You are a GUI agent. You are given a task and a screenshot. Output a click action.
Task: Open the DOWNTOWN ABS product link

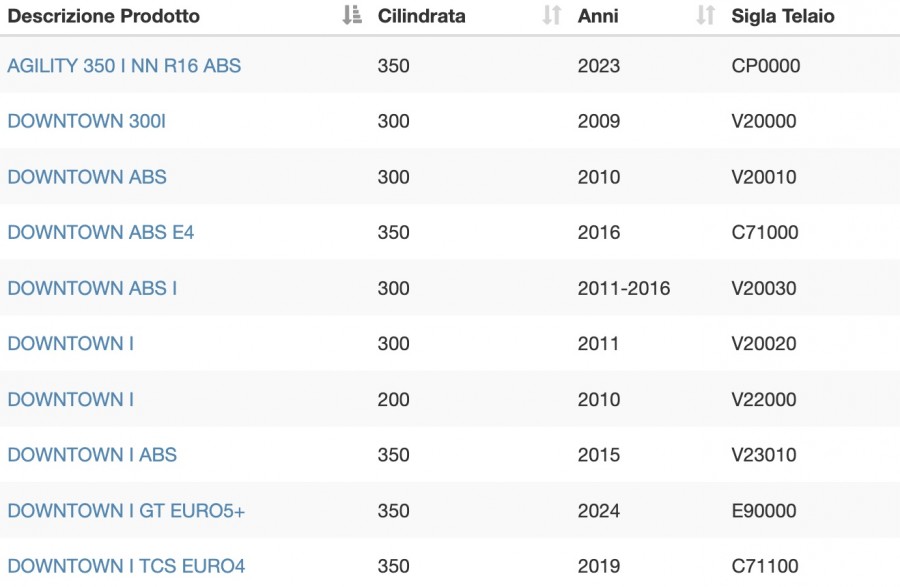(87, 177)
